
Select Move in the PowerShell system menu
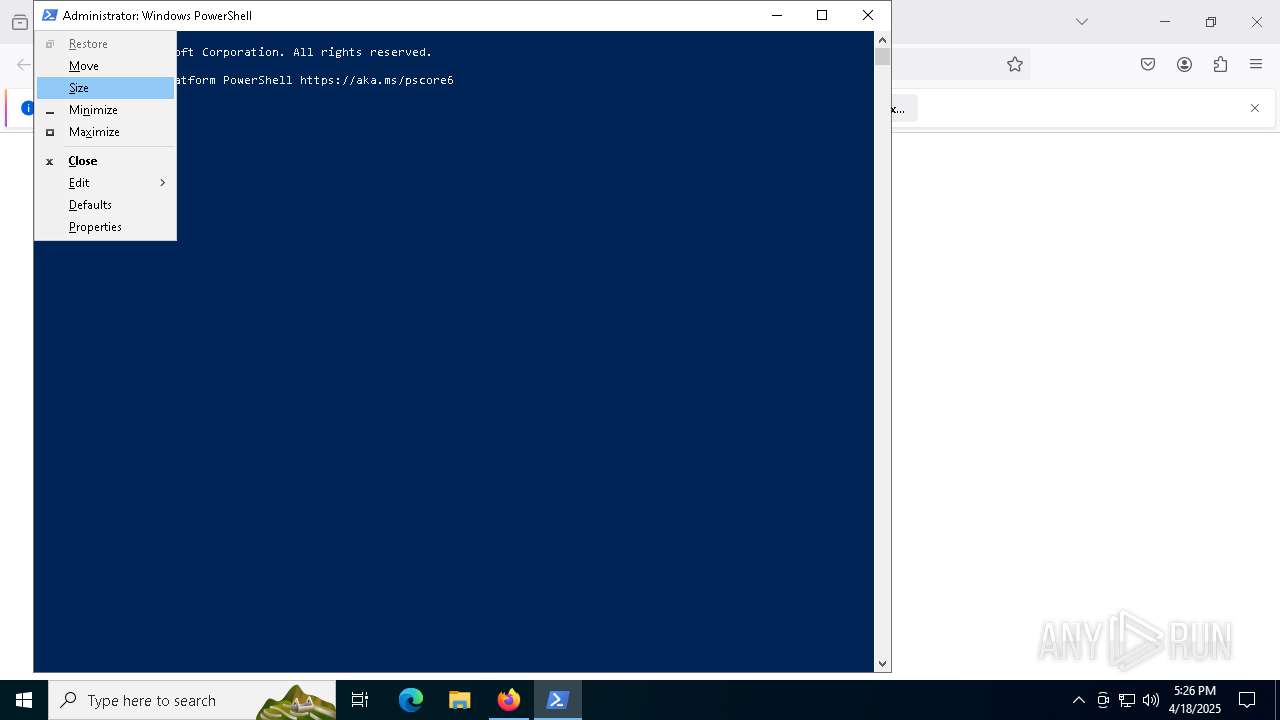tap(105, 66)
